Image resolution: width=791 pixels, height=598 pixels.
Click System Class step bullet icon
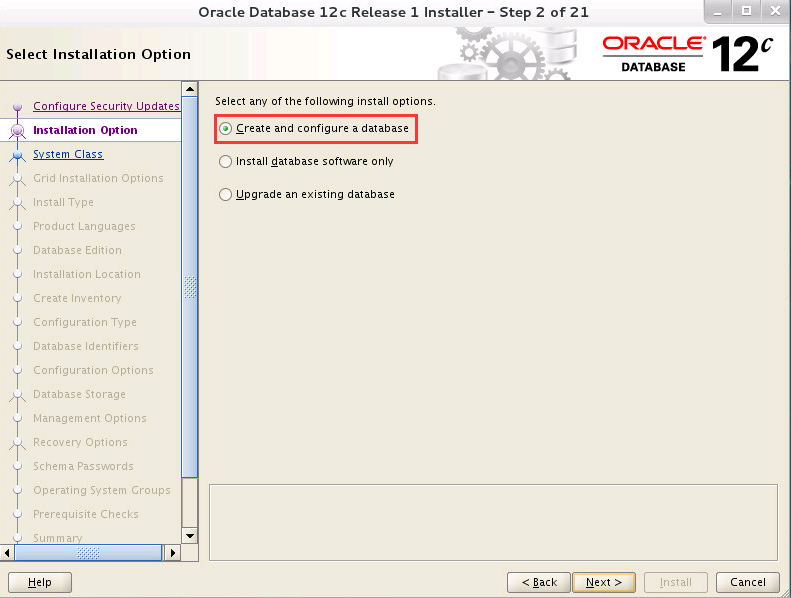click(x=18, y=155)
